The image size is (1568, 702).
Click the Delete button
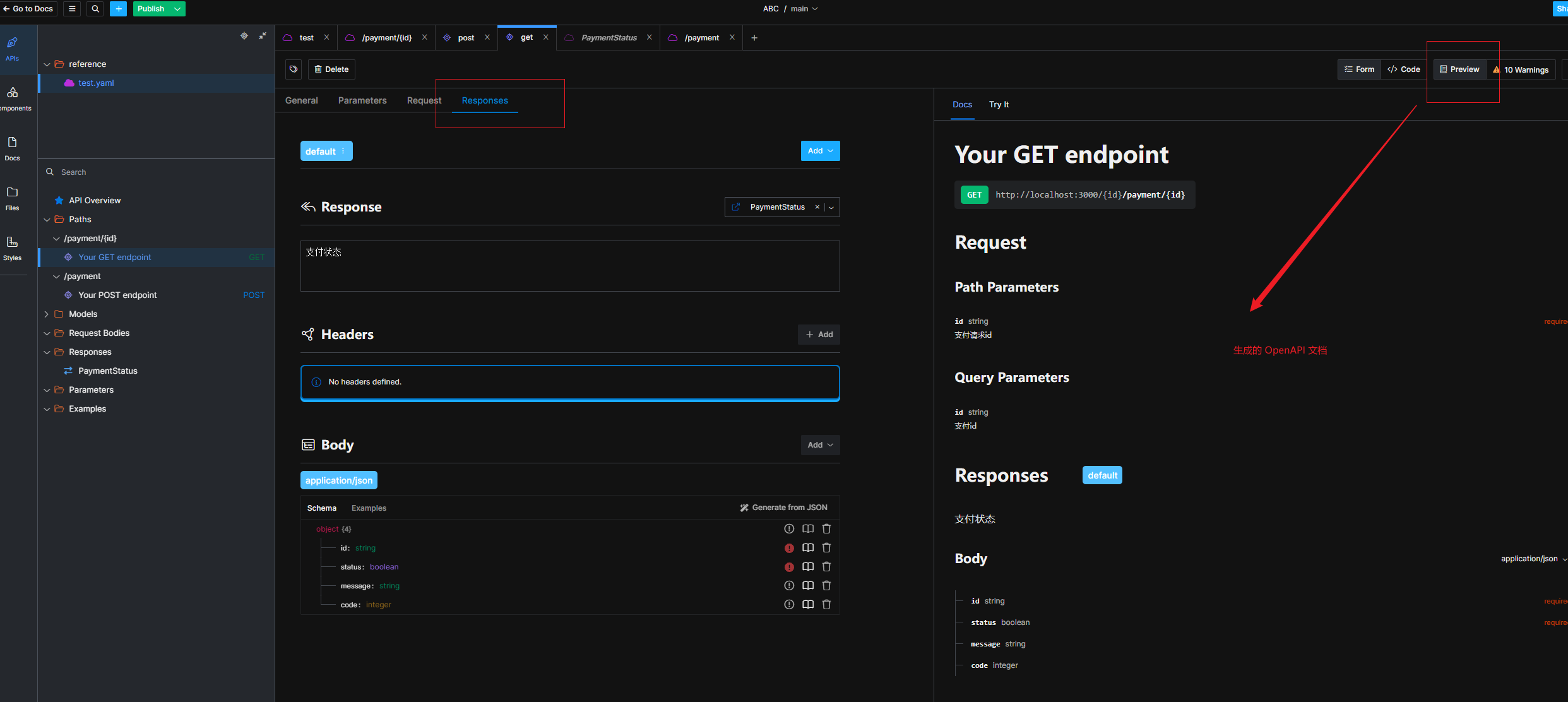[331, 69]
